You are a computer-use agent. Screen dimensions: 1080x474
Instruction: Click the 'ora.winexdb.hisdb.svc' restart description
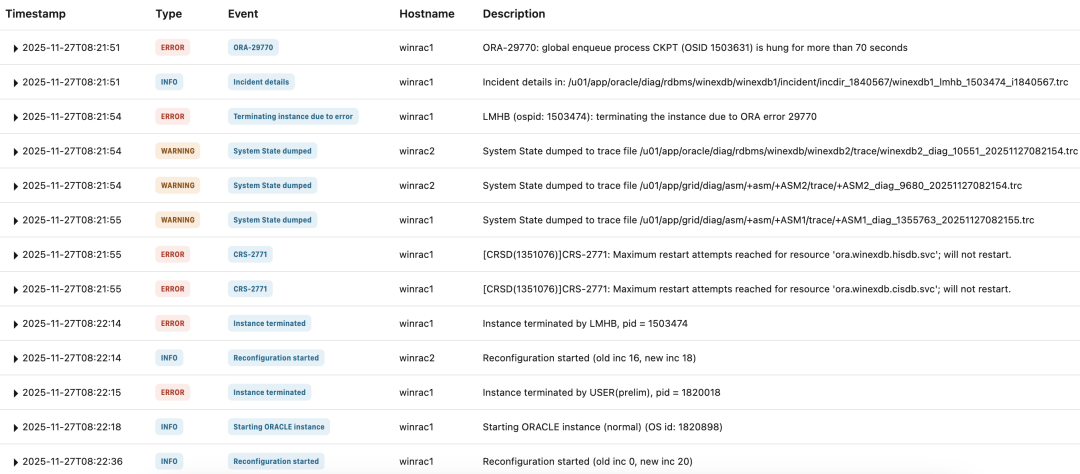click(x=747, y=255)
